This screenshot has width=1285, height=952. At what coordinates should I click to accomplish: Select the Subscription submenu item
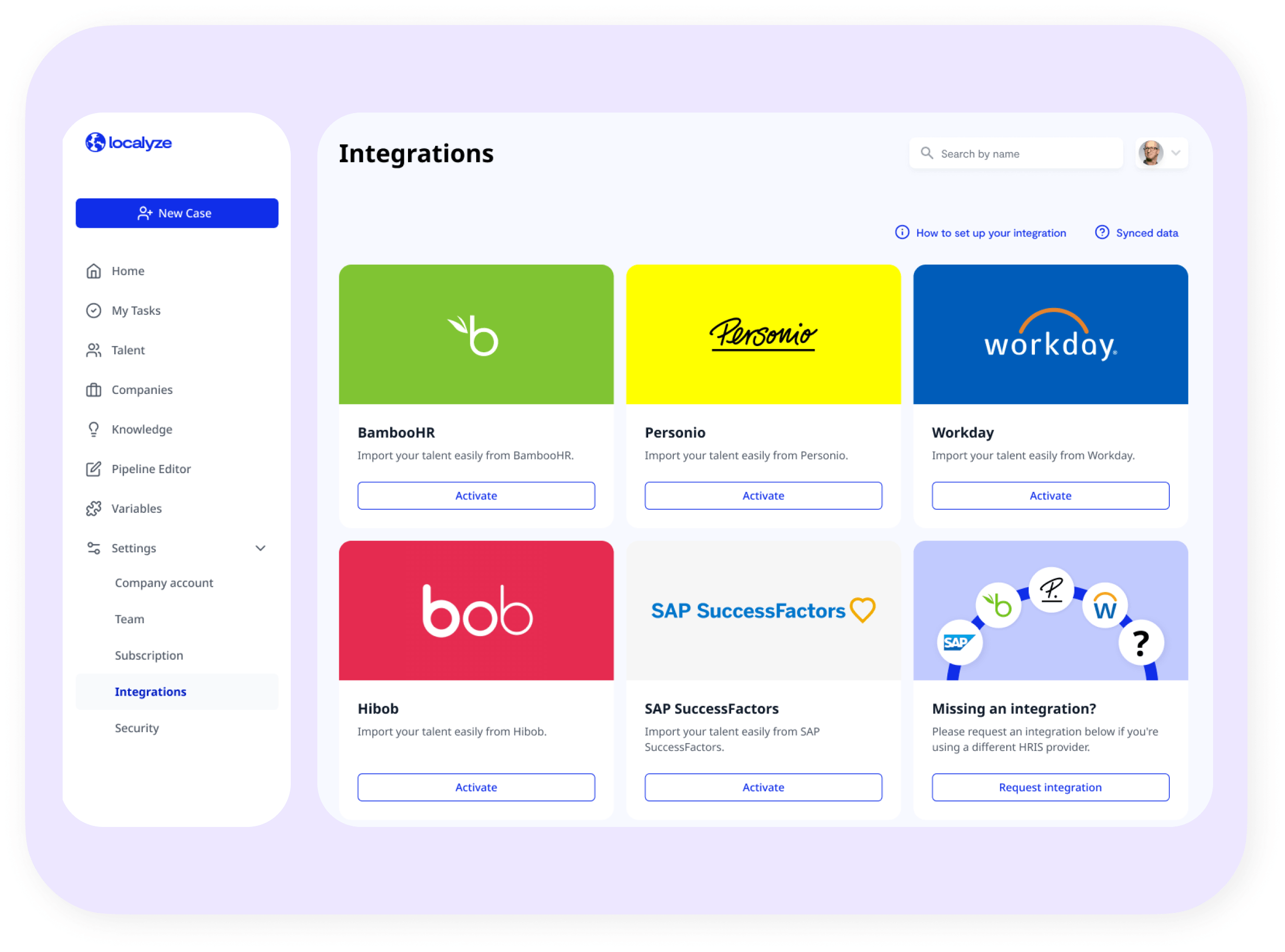point(149,655)
